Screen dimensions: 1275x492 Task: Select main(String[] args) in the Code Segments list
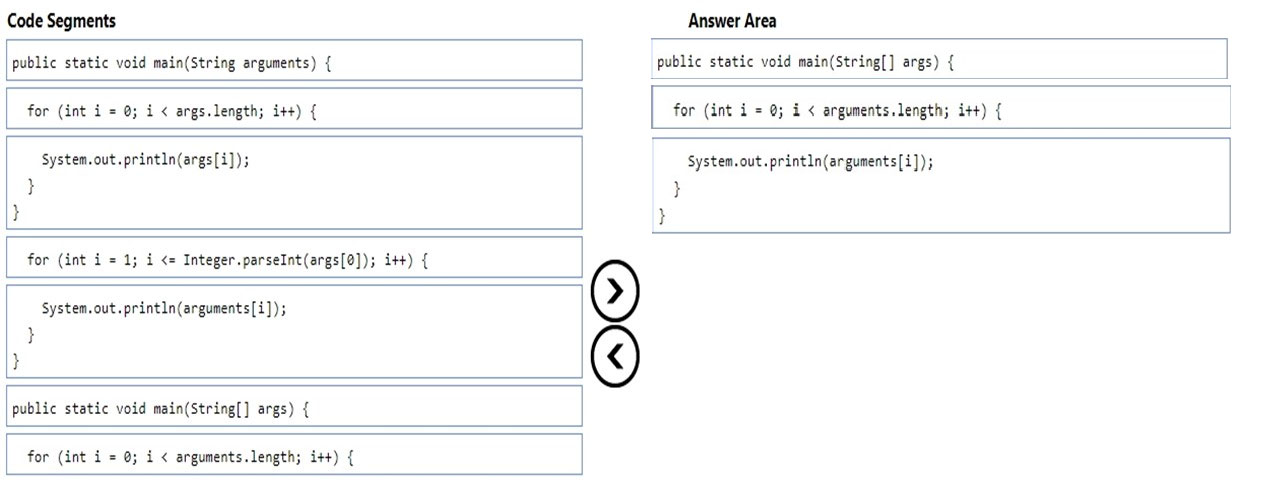pos(294,407)
